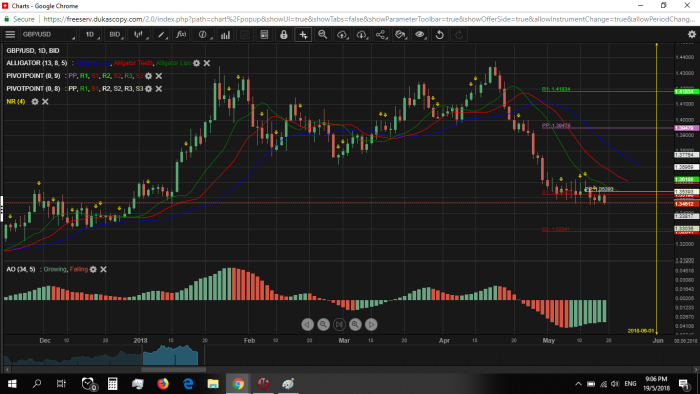This screenshot has height=394, width=700.
Task: Open the add indicator f(x) tool
Action: click(181, 34)
